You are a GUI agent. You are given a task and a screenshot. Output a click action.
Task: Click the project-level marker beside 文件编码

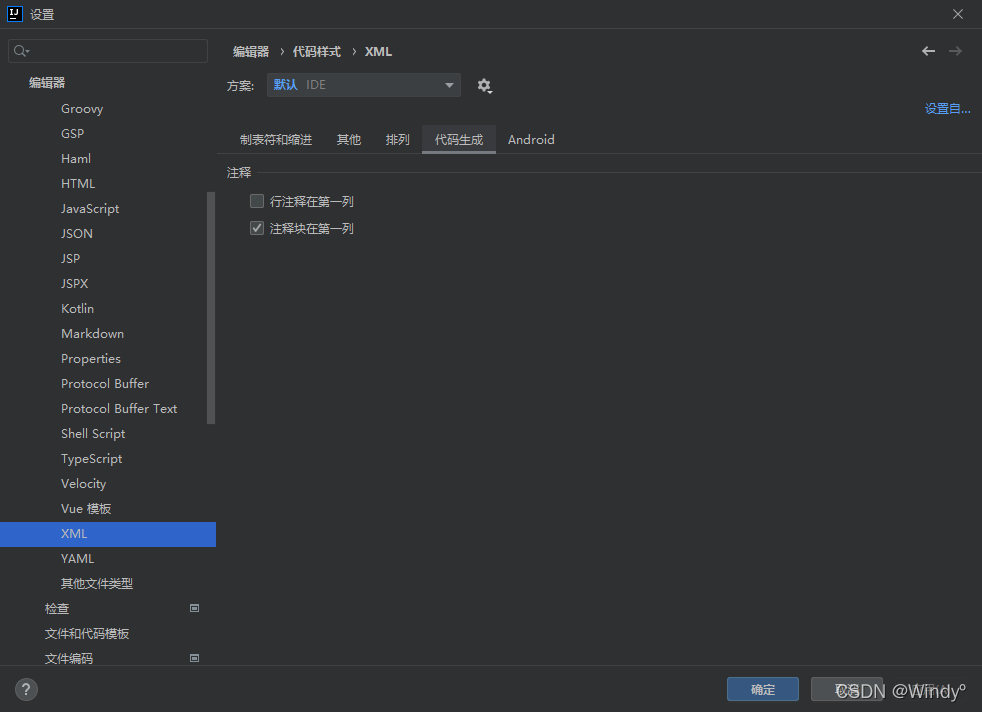[194, 658]
